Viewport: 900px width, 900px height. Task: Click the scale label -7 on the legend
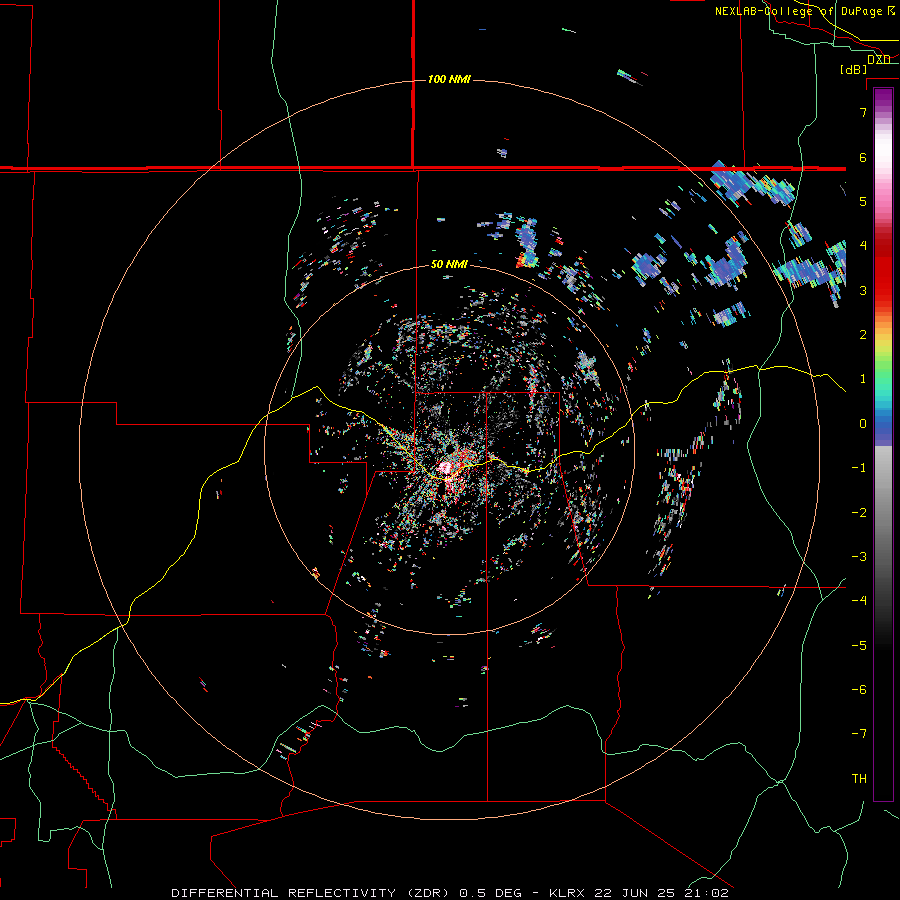[859, 734]
